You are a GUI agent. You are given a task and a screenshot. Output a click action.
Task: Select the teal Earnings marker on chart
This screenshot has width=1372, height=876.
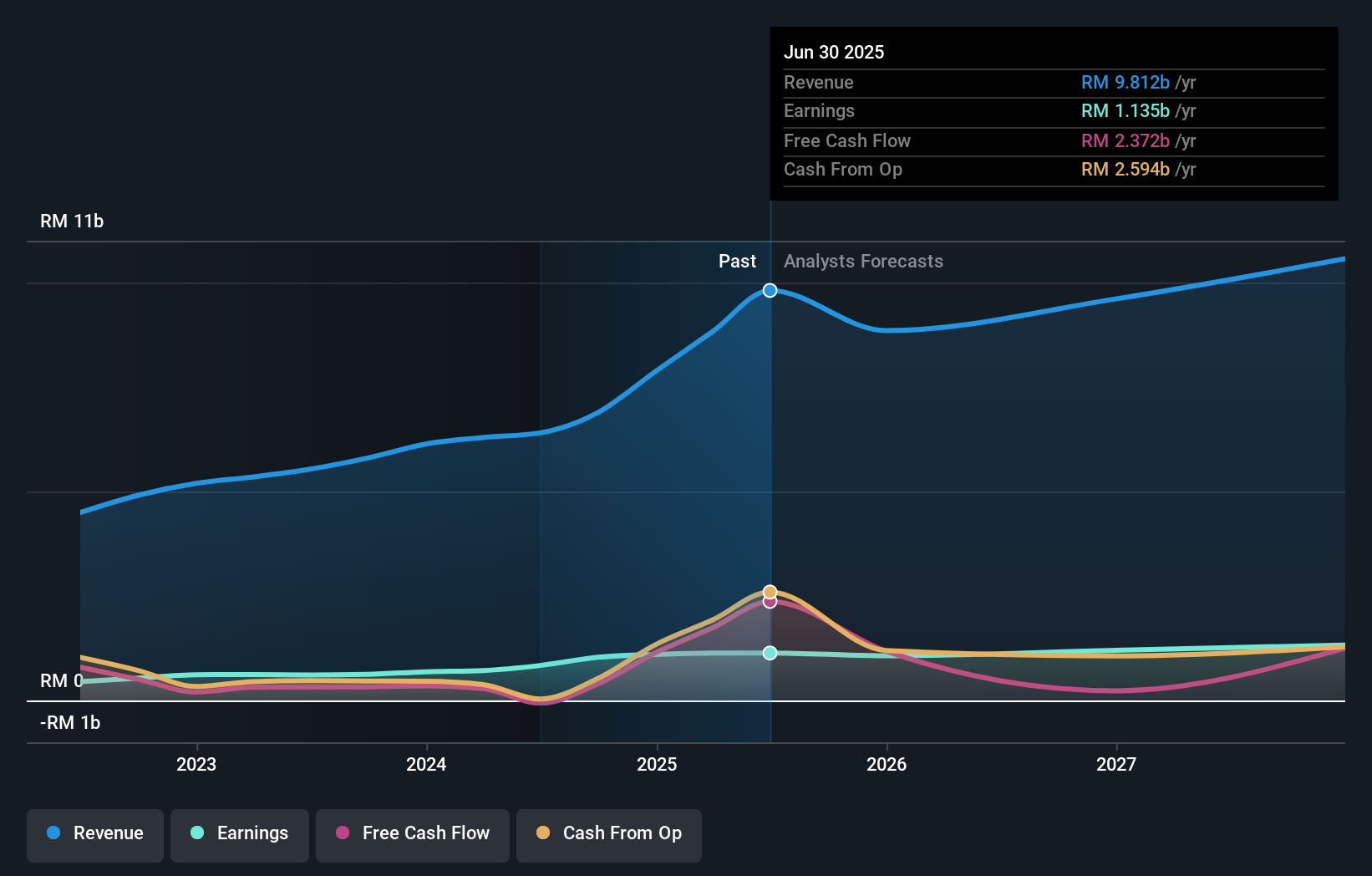[770, 654]
